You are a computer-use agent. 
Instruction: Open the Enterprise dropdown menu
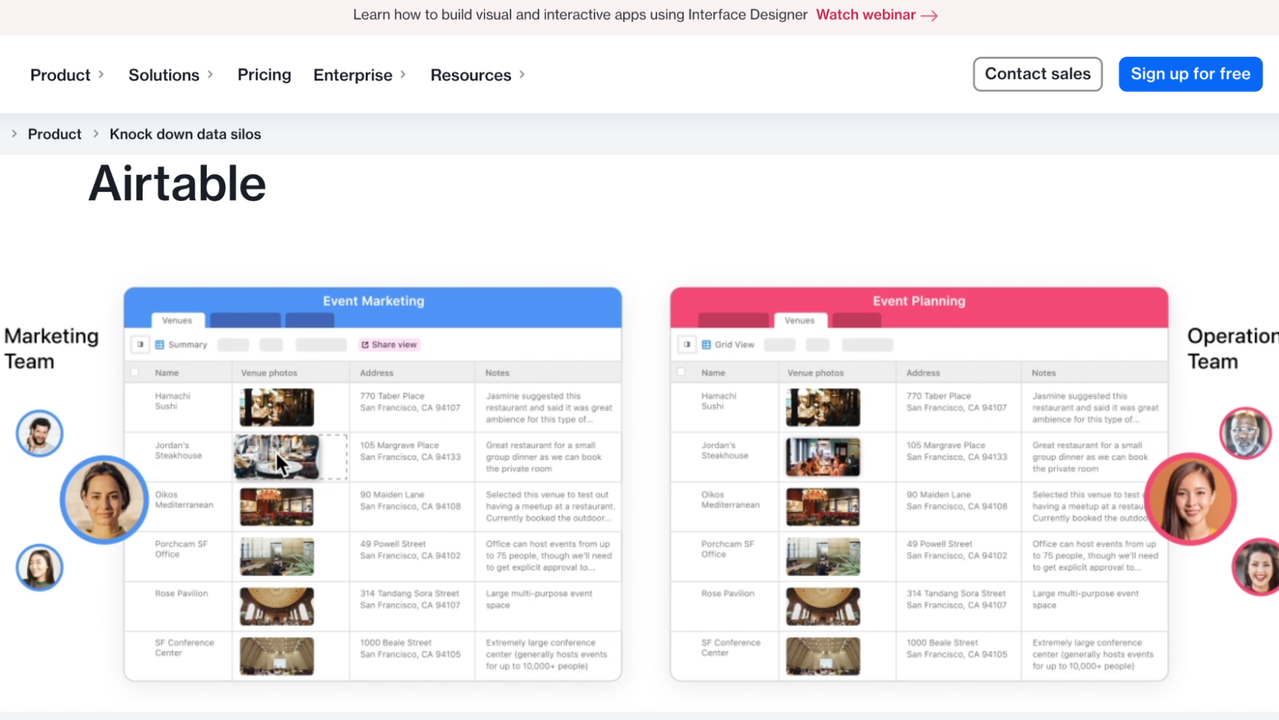point(359,75)
